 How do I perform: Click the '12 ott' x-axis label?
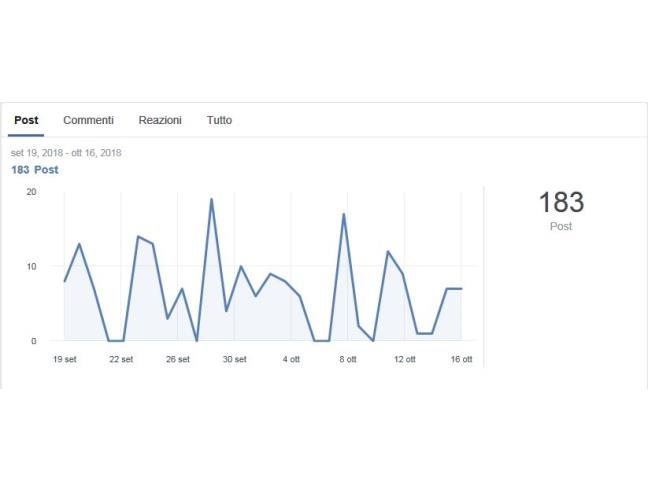coord(404,359)
